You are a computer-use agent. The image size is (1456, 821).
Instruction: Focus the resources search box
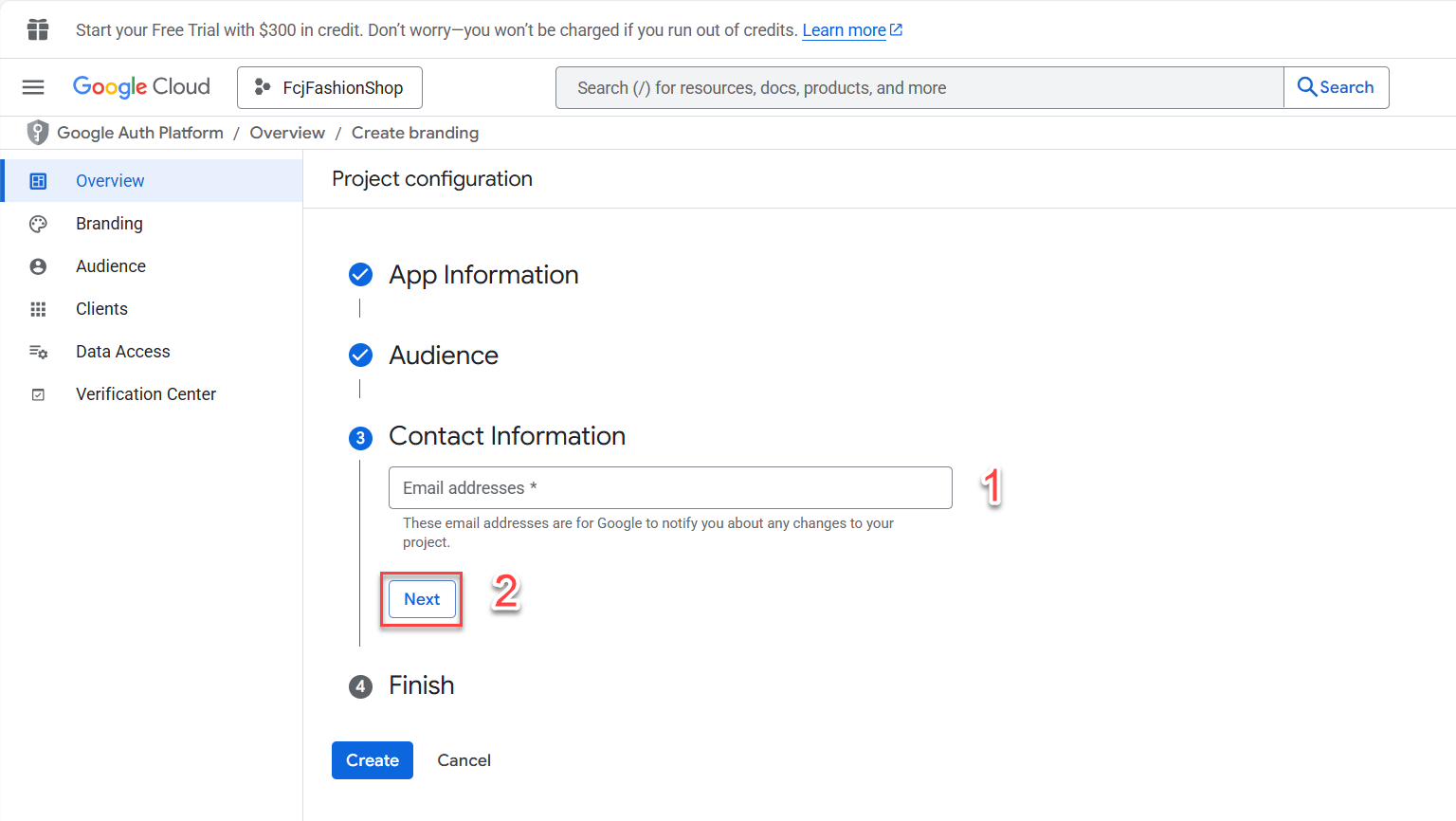919,87
